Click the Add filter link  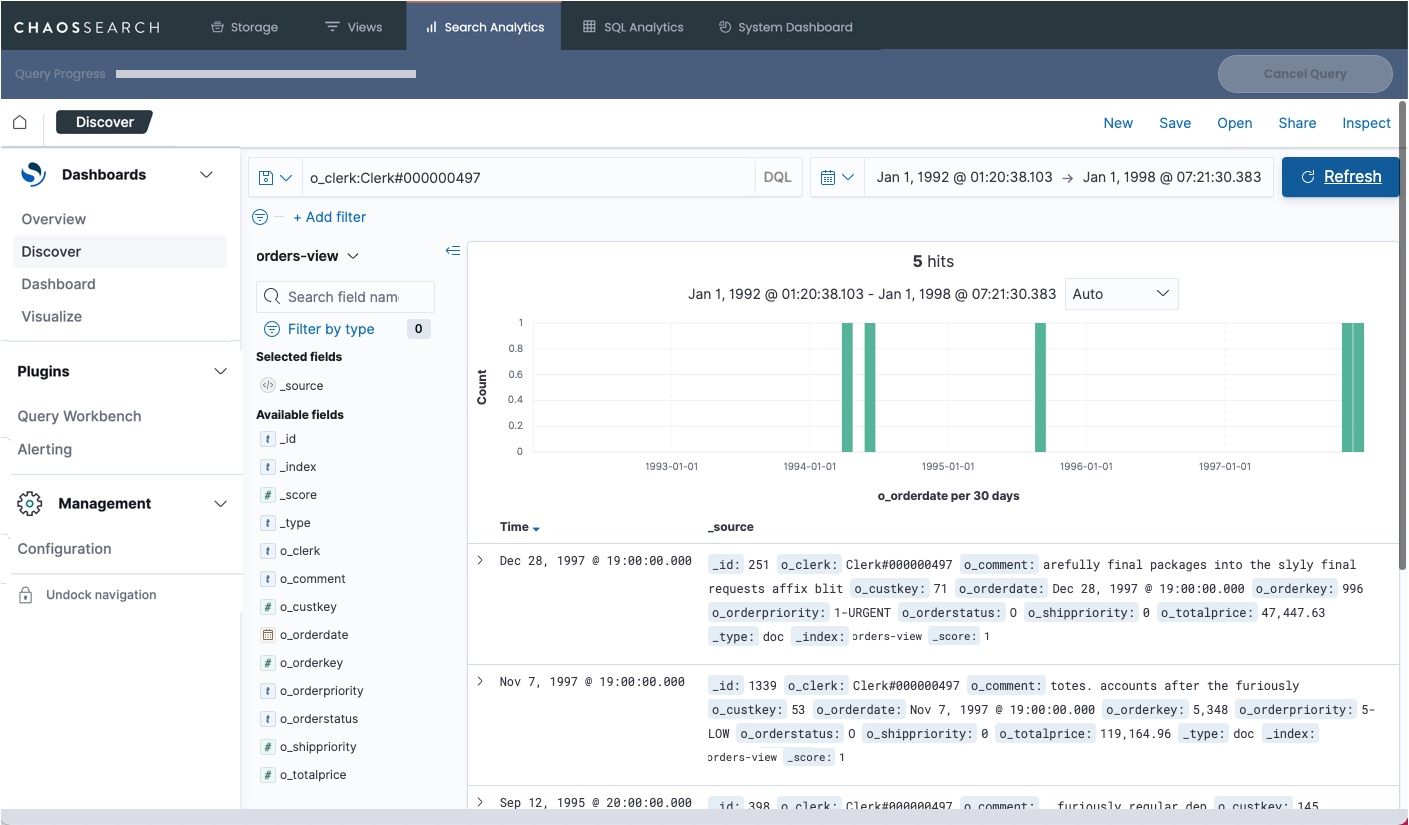[330, 217]
